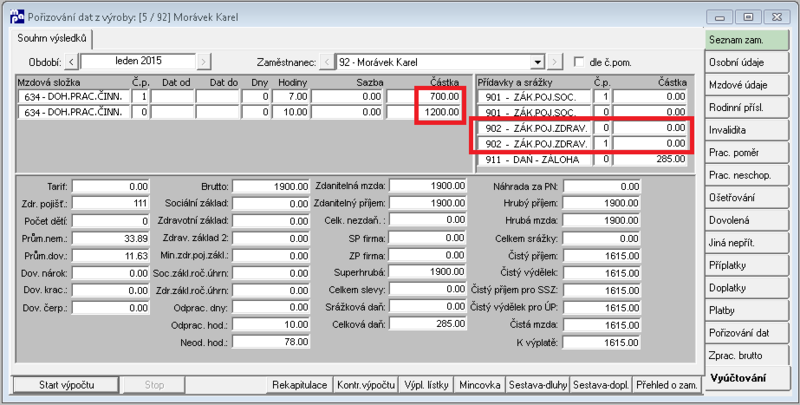
Task: Open Prac. neschop. side tab
Action: pyautogui.click(x=746, y=175)
